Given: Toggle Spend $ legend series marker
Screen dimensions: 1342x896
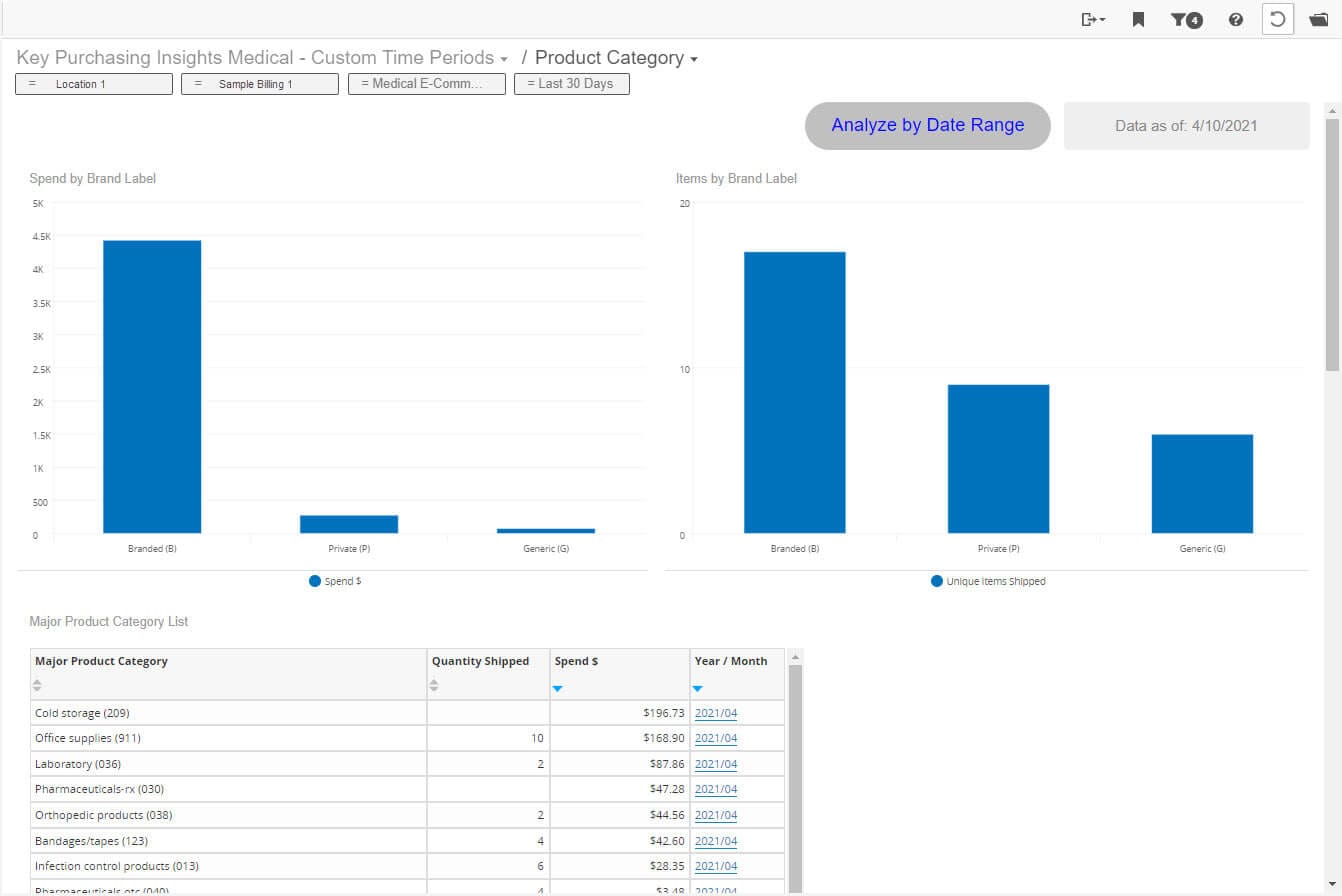Looking at the screenshot, I should [x=315, y=581].
